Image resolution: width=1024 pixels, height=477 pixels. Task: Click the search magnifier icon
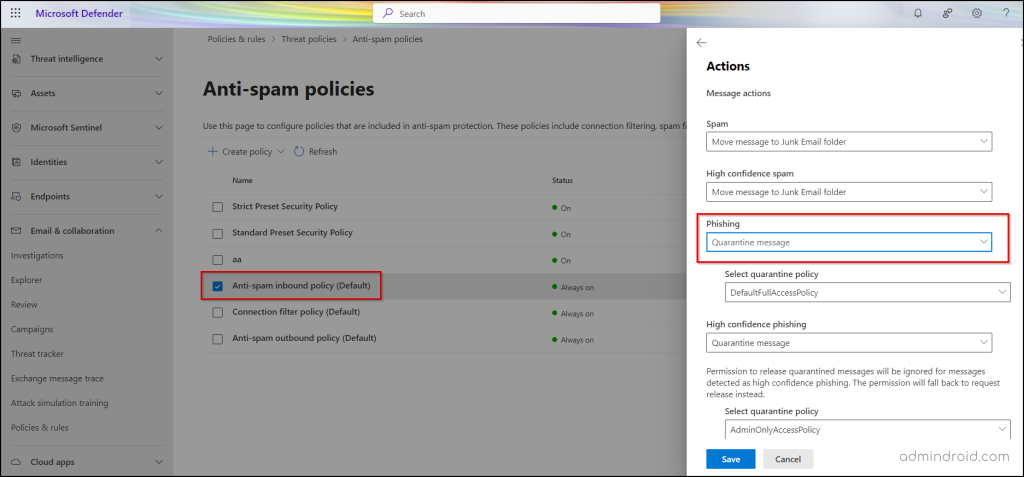pos(387,13)
